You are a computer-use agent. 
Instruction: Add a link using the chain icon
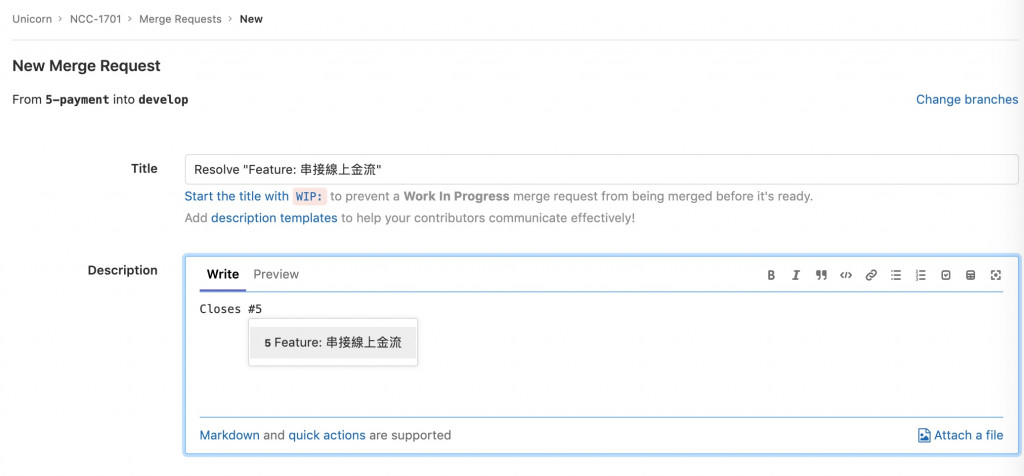pyautogui.click(x=871, y=275)
